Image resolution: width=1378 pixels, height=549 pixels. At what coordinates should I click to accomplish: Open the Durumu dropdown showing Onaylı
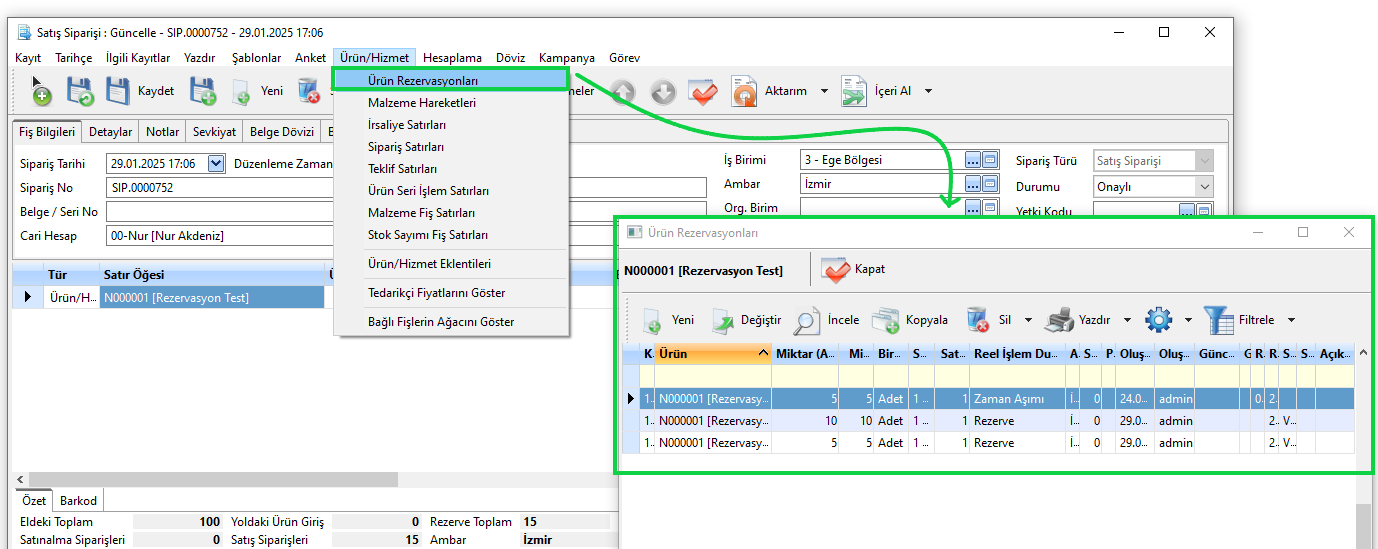(1203, 187)
